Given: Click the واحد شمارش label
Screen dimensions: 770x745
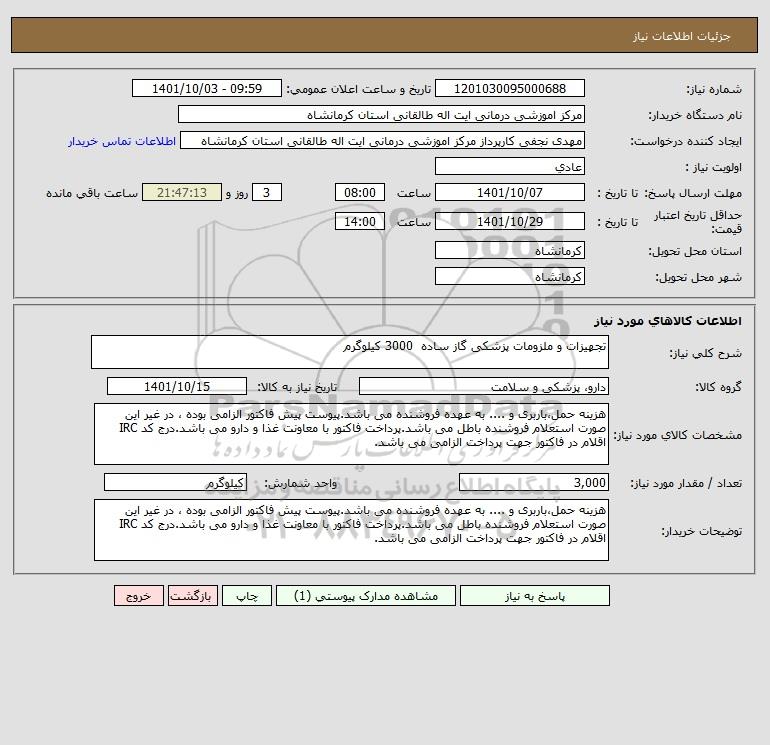Looking at the screenshot, I should click(301, 484).
